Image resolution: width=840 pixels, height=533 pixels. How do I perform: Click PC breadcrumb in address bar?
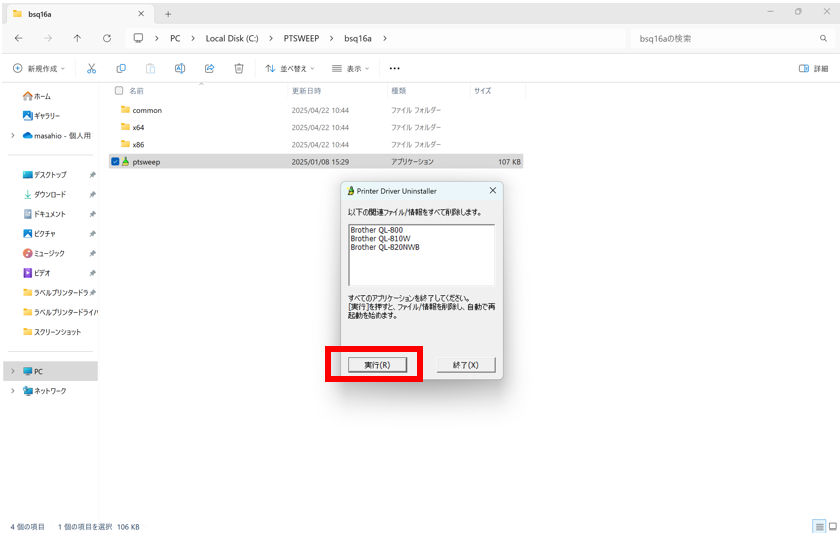click(175, 39)
